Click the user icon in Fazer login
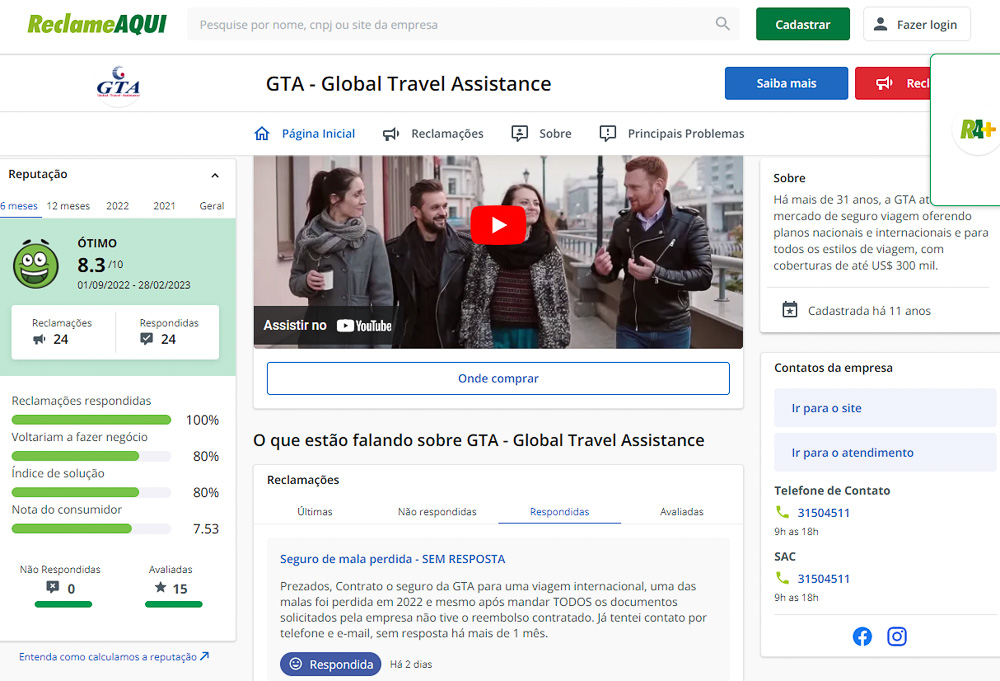The height and width of the screenshot is (681, 1000). click(880, 24)
